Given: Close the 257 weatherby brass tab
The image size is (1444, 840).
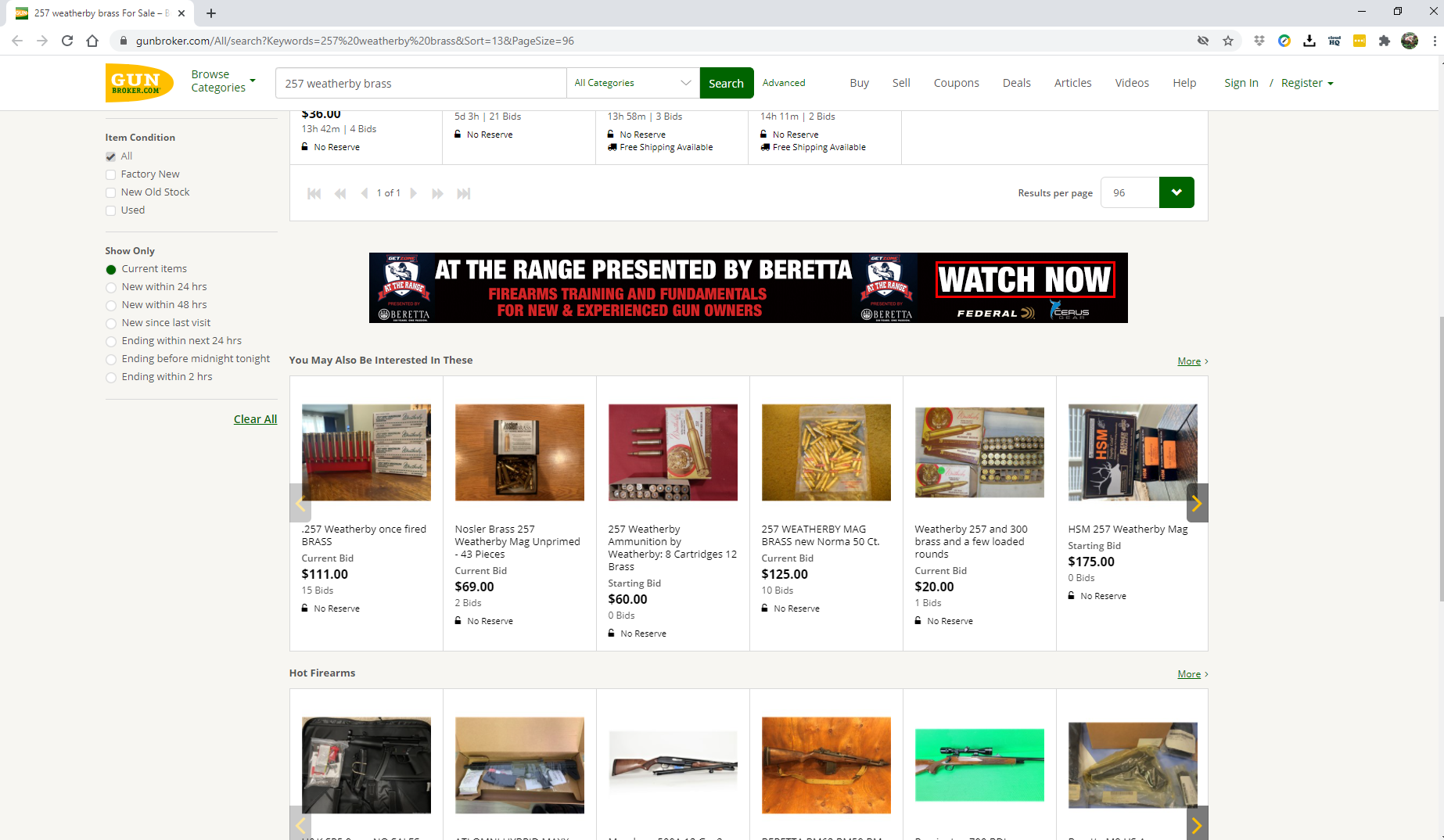Looking at the screenshot, I should (x=181, y=13).
